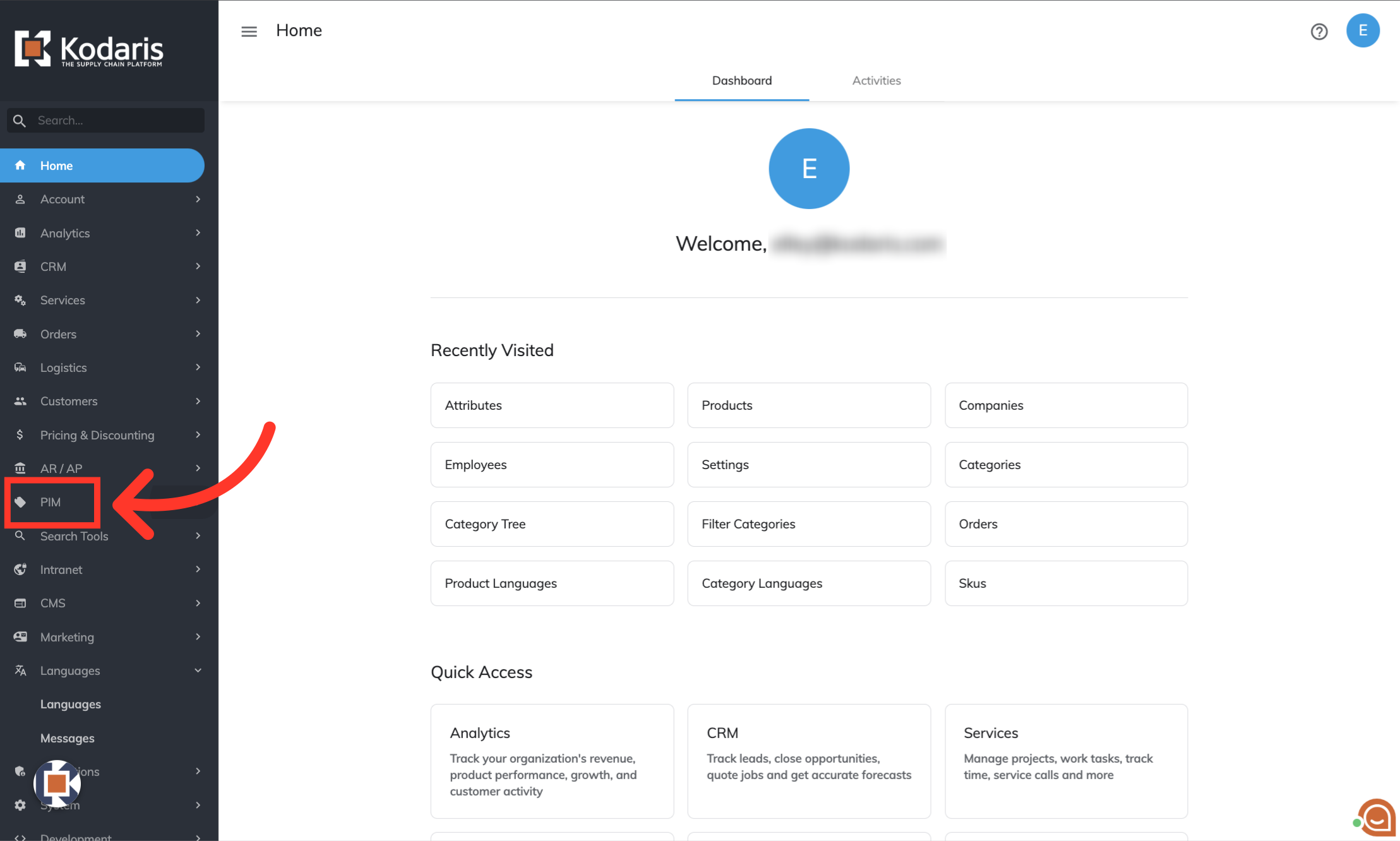Click the Analytics chart icon in sidebar
1400x841 pixels.
(20, 233)
